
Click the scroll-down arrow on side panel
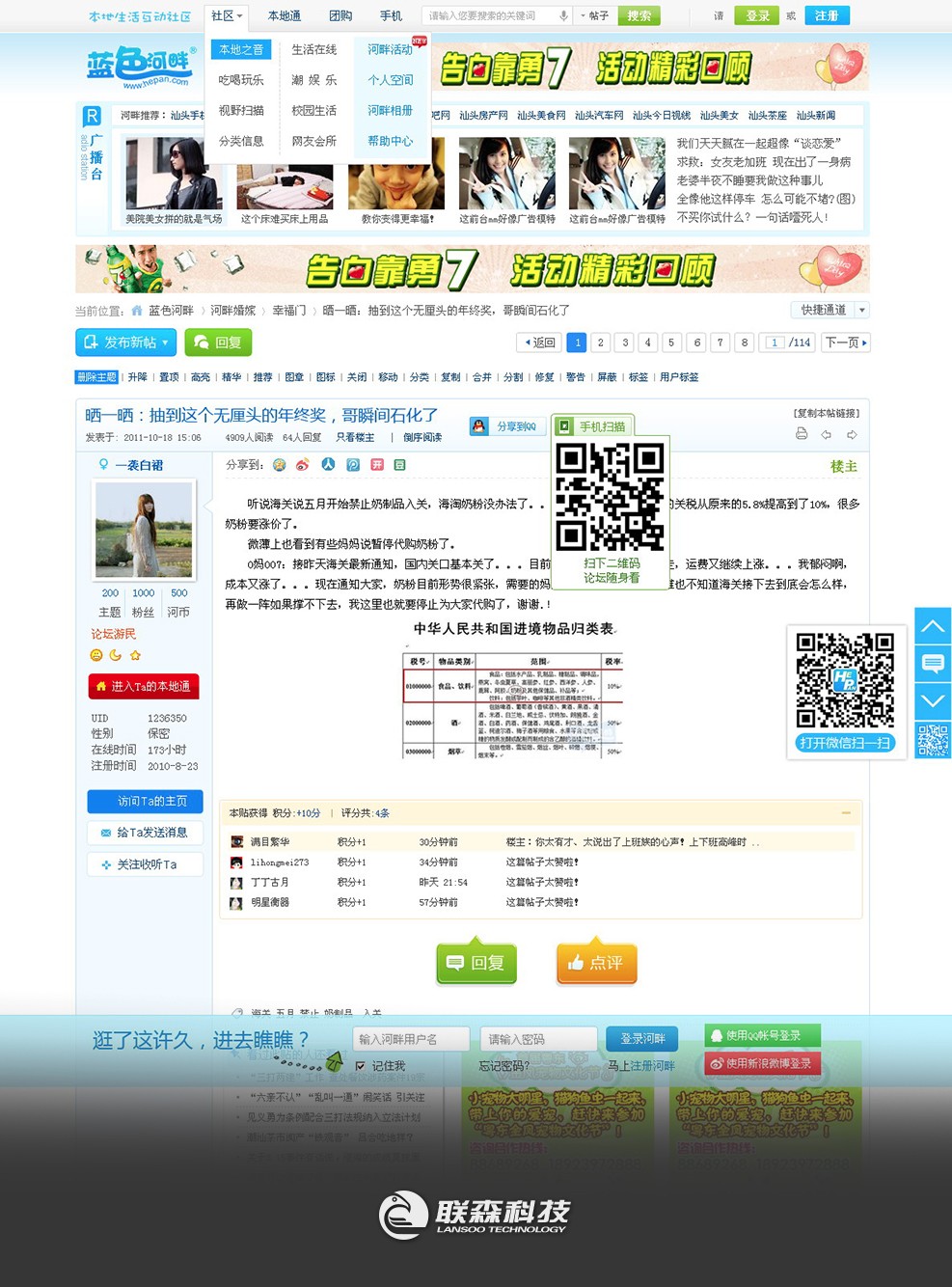point(933,701)
